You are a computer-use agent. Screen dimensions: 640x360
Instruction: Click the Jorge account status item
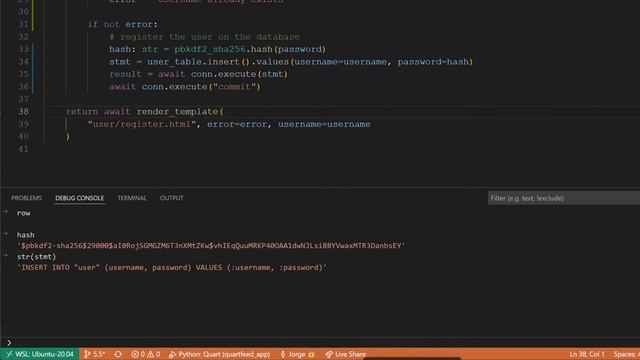click(297, 354)
